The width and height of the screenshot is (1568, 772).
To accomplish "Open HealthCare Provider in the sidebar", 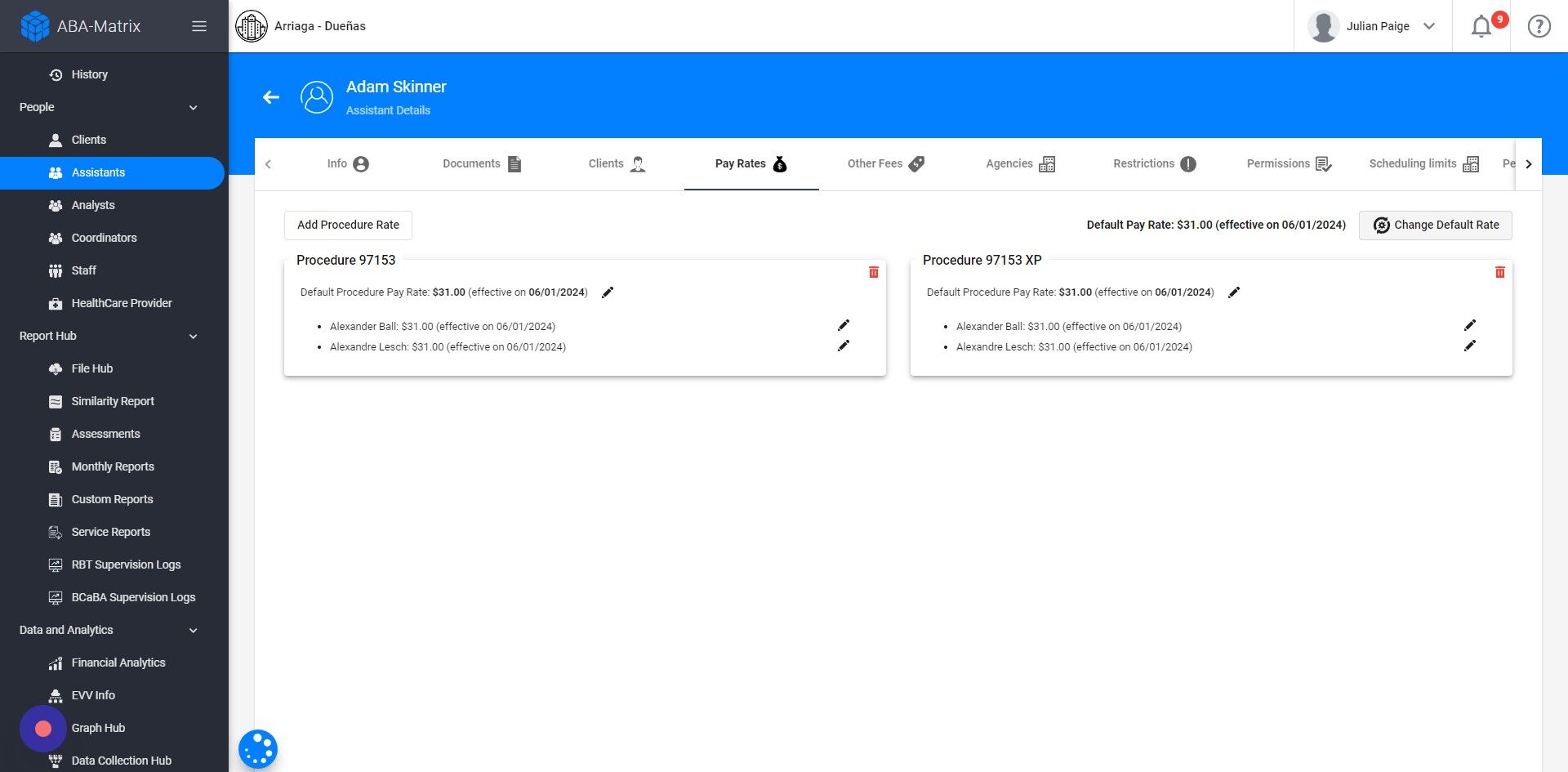I will click(x=122, y=303).
